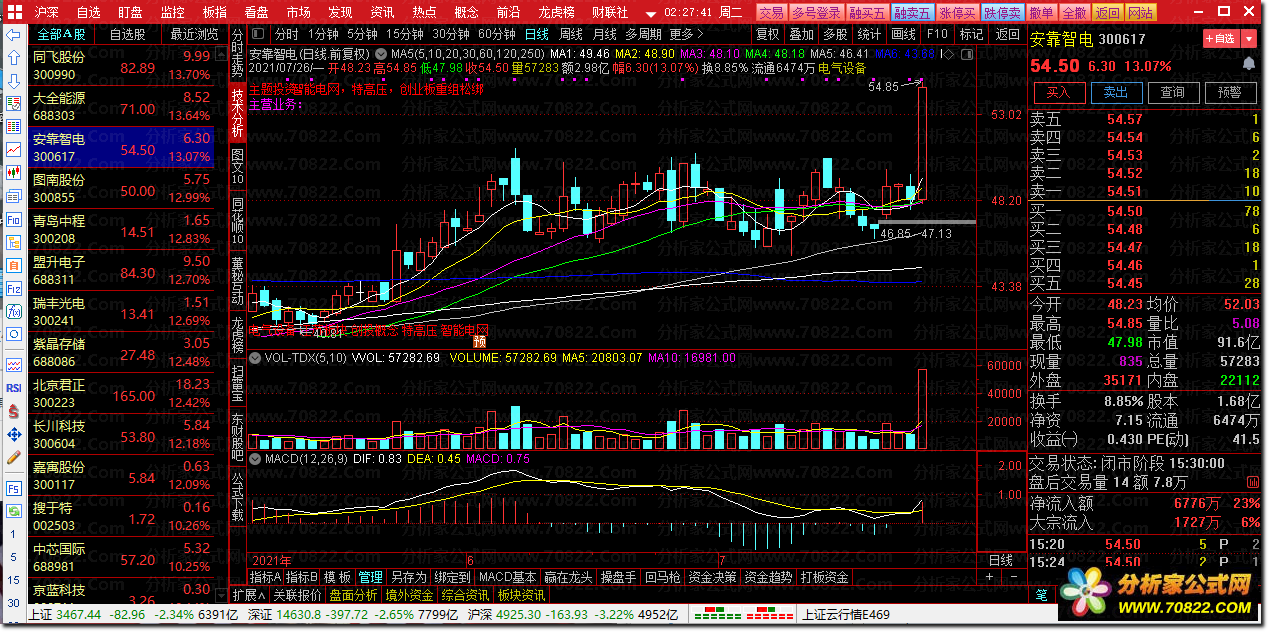Click the 交易 trade button
Image resolution: width=1270 pixels, height=632 pixels.
click(x=771, y=13)
